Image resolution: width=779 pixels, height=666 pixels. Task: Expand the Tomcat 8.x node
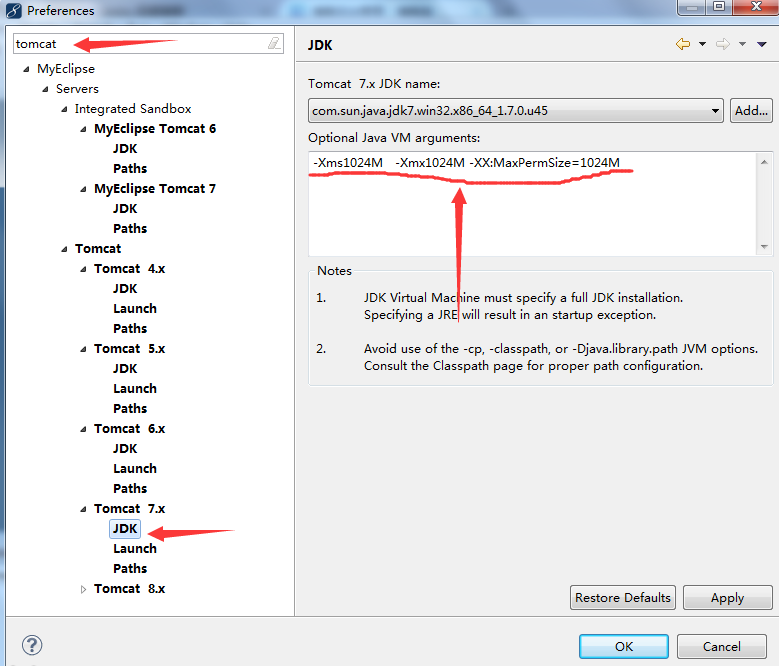pos(83,589)
